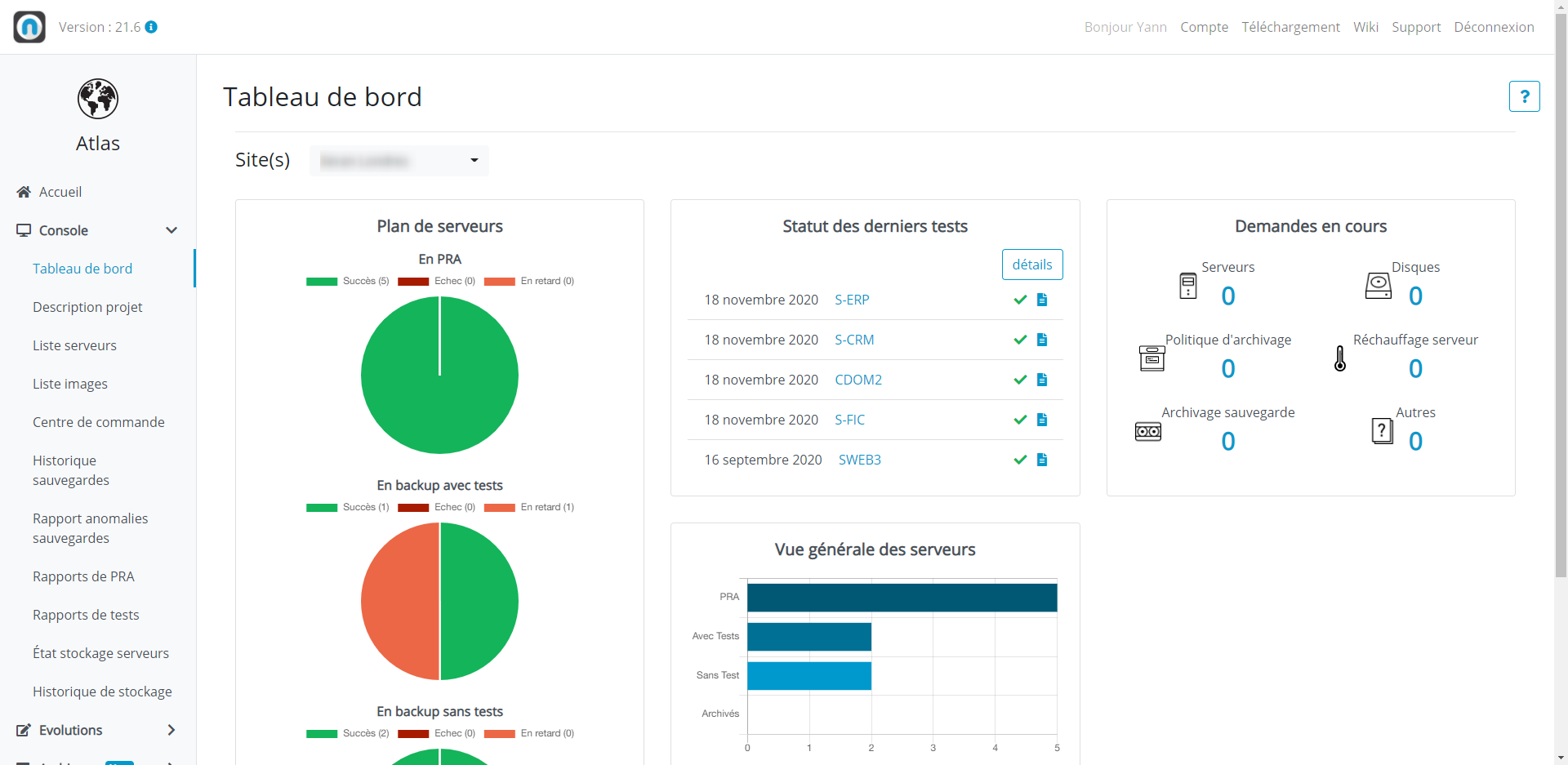The image size is (1568, 765).
Task: Open report document icon for CDOM2
Action: tap(1042, 380)
